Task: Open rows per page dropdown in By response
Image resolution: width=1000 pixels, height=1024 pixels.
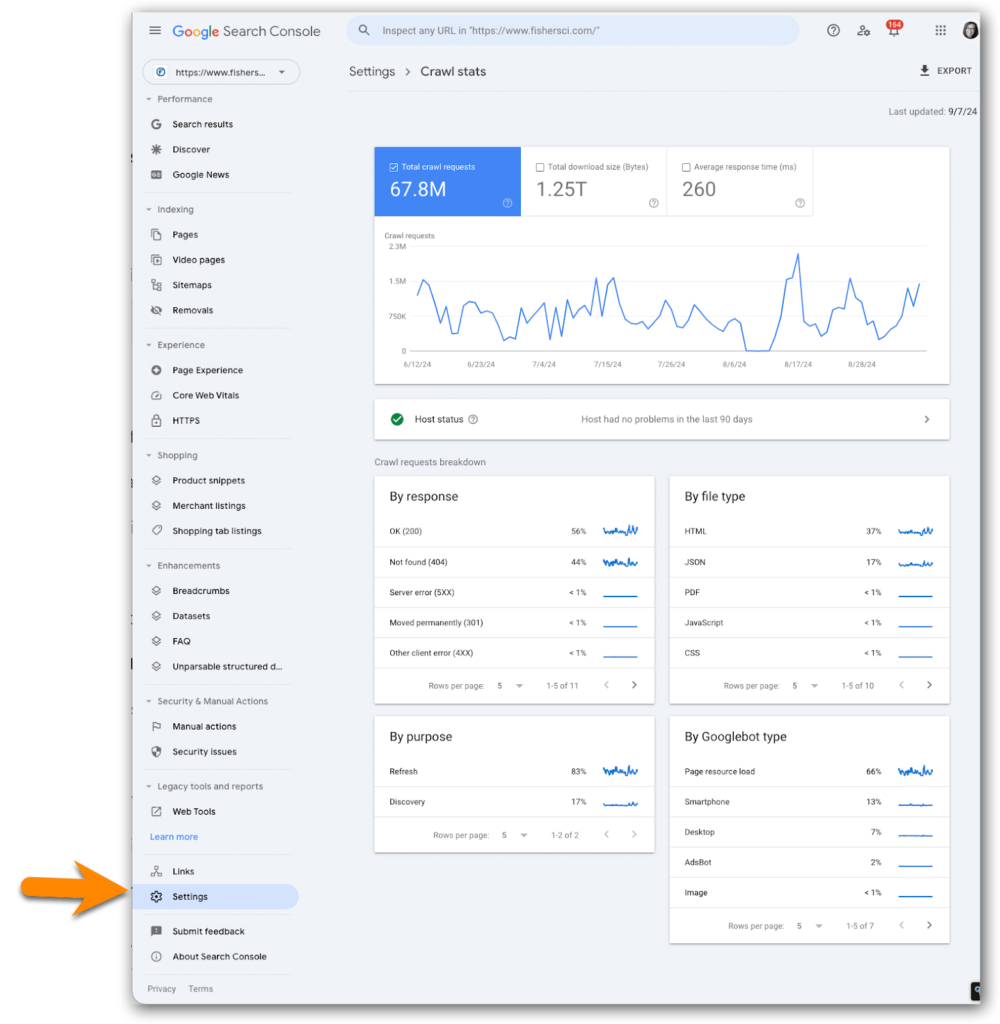Action: point(510,686)
